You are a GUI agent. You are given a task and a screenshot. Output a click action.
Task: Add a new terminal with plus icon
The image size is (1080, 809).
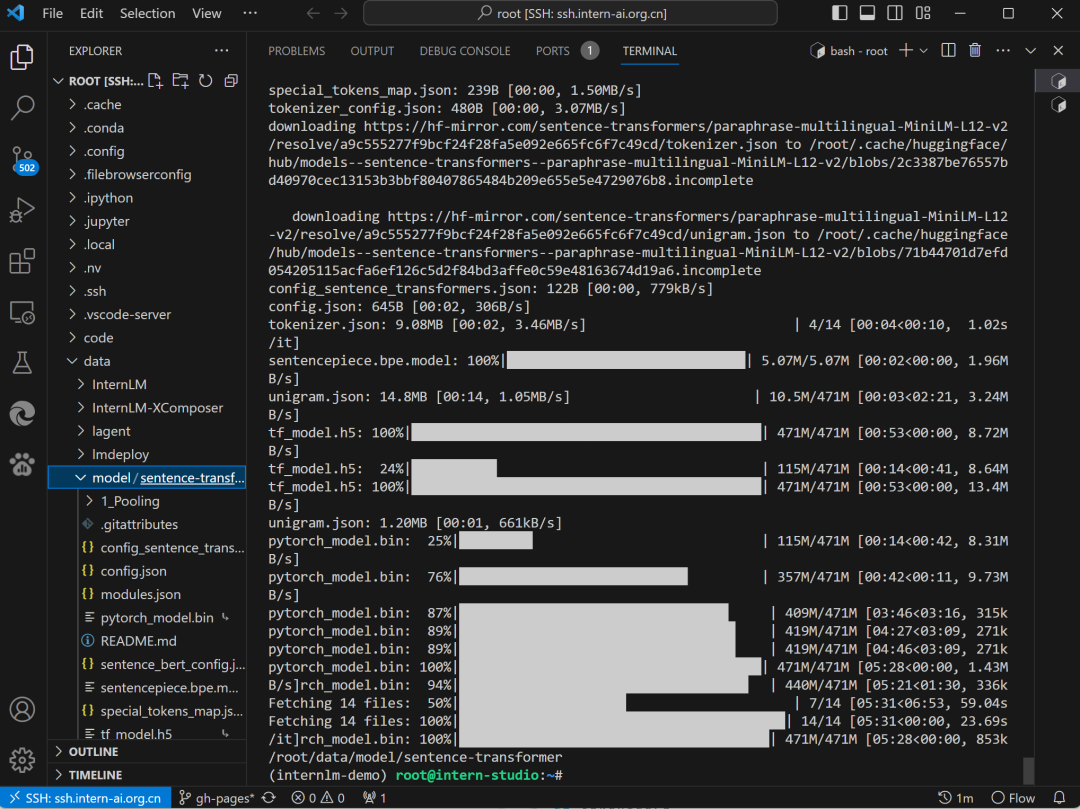point(906,50)
